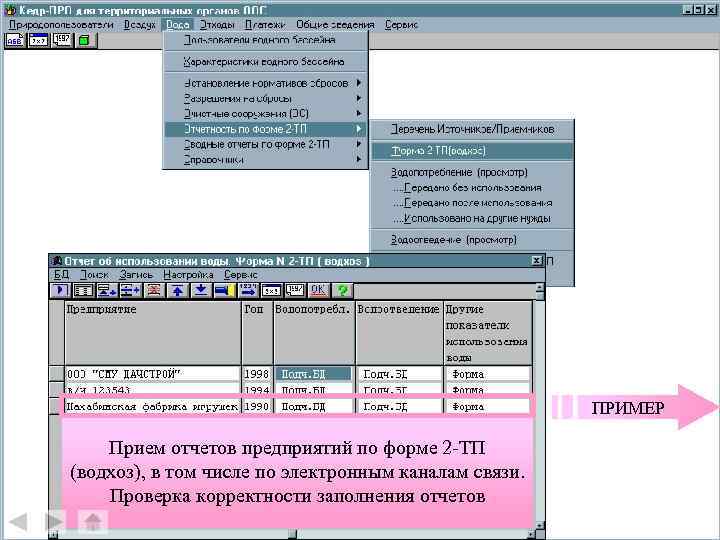Expand Сводные отчеты по форме 2-ТП submenu

click(266, 144)
